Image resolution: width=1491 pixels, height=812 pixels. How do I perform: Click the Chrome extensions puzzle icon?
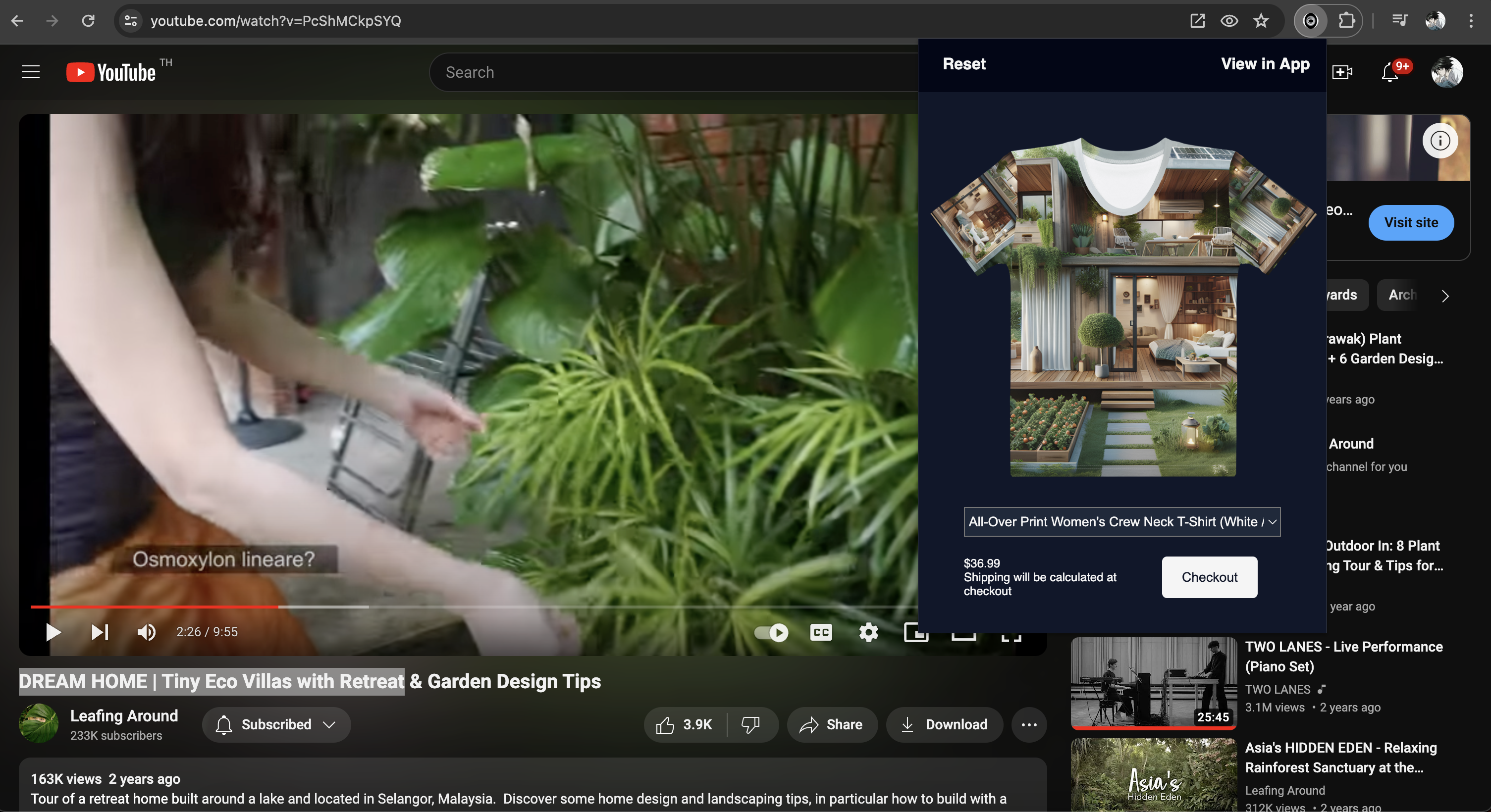(1346, 21)
